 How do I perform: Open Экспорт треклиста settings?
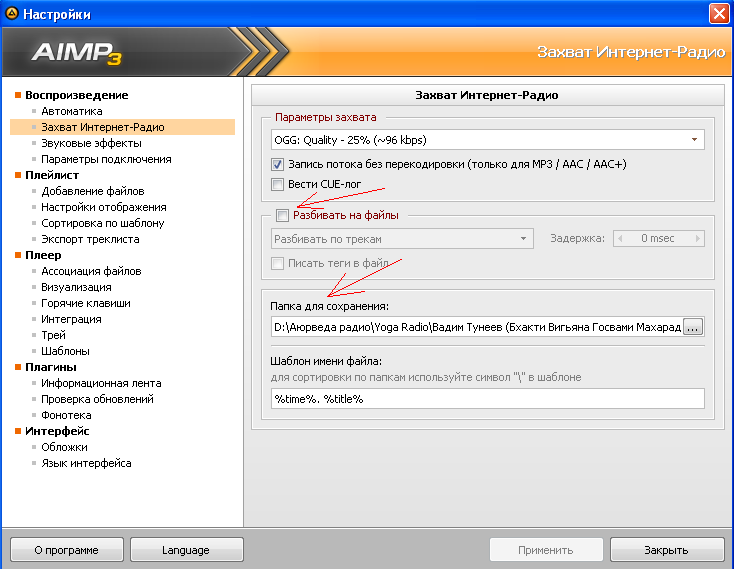coord(90,239)
